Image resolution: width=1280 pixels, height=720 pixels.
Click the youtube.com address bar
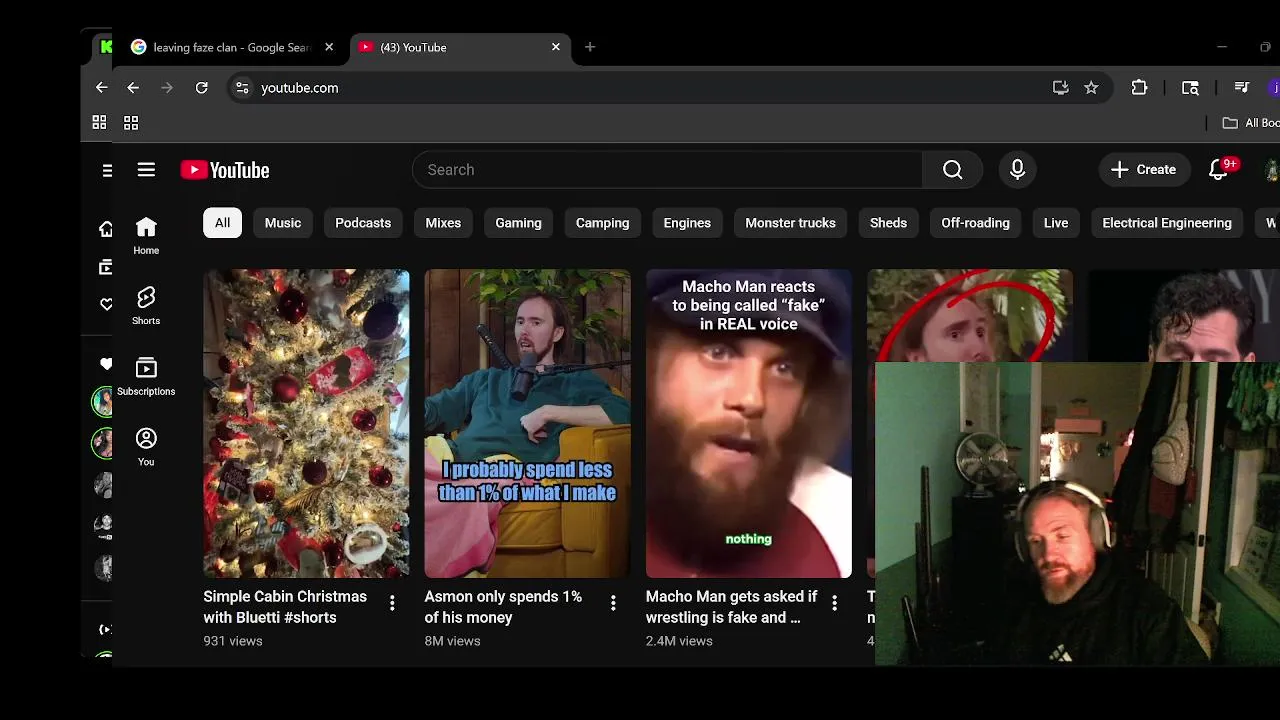coord(670,88)
